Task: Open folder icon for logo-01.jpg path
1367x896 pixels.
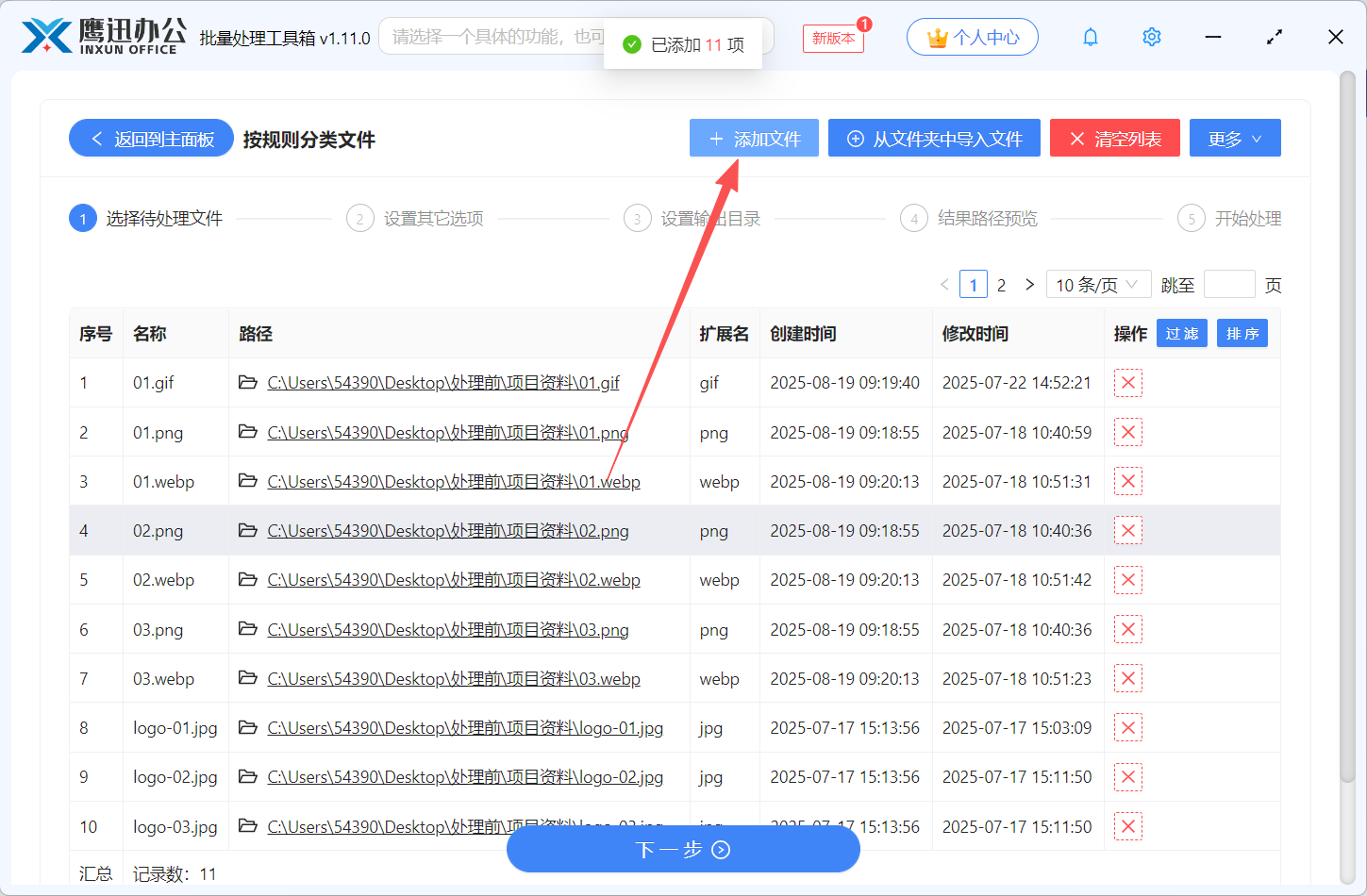Action: click(248, 727)
